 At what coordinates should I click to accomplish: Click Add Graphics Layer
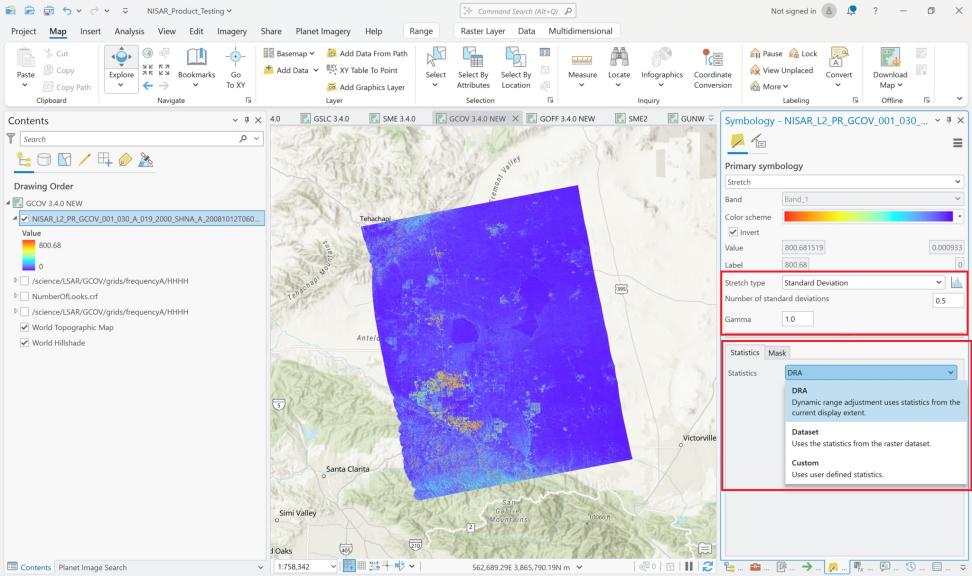[366, 87]
